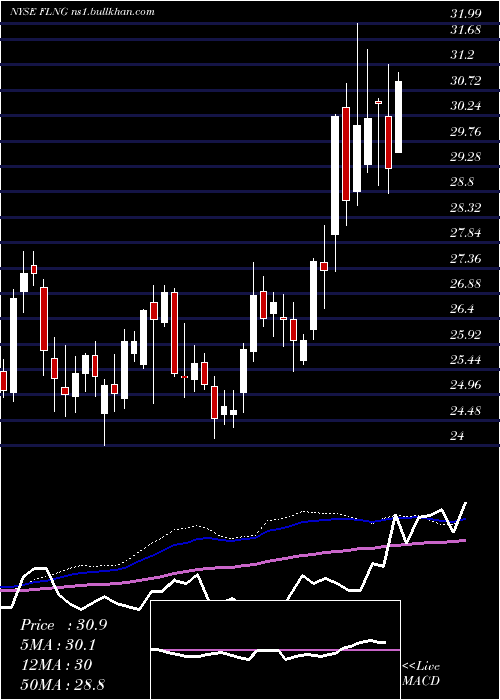Click the 12MA : 30 readout
Image resolution: width=500 pixels, height=700 pixels.
pos(56,665)
